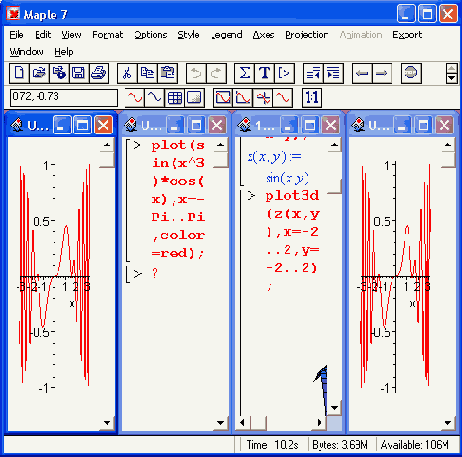
Task: Open the File menu
Action: (x=16, y=35)
